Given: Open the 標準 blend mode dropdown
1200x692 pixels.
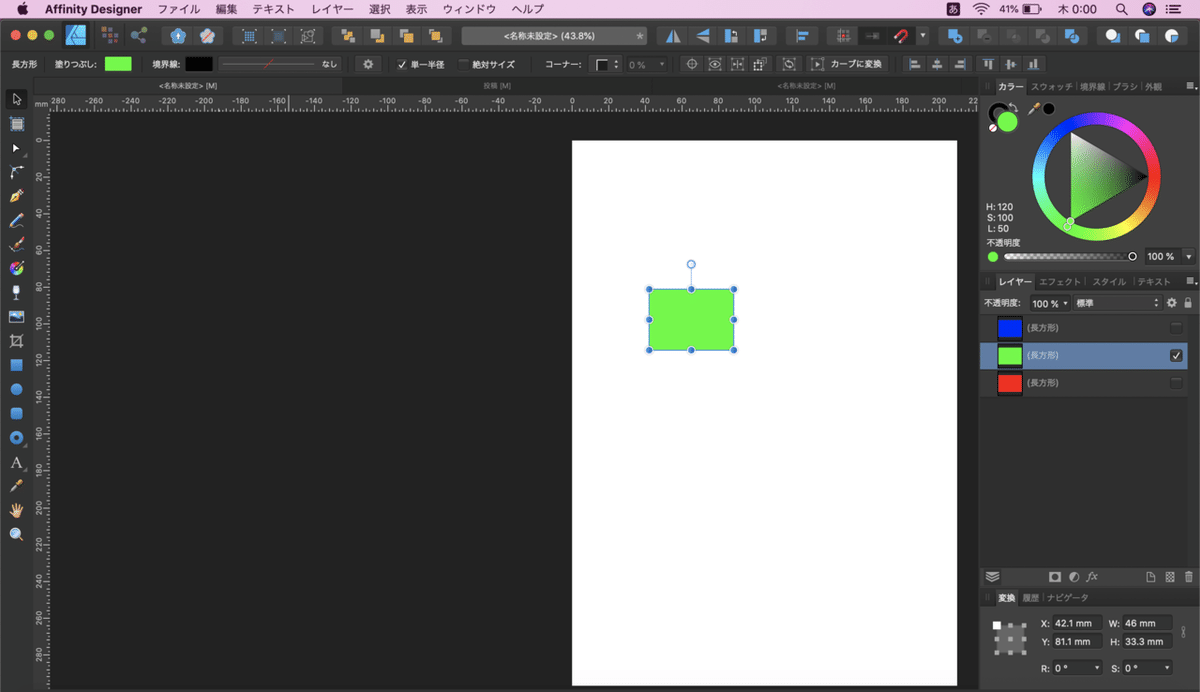Looking at the screenshot, I should click(1118, 303).
